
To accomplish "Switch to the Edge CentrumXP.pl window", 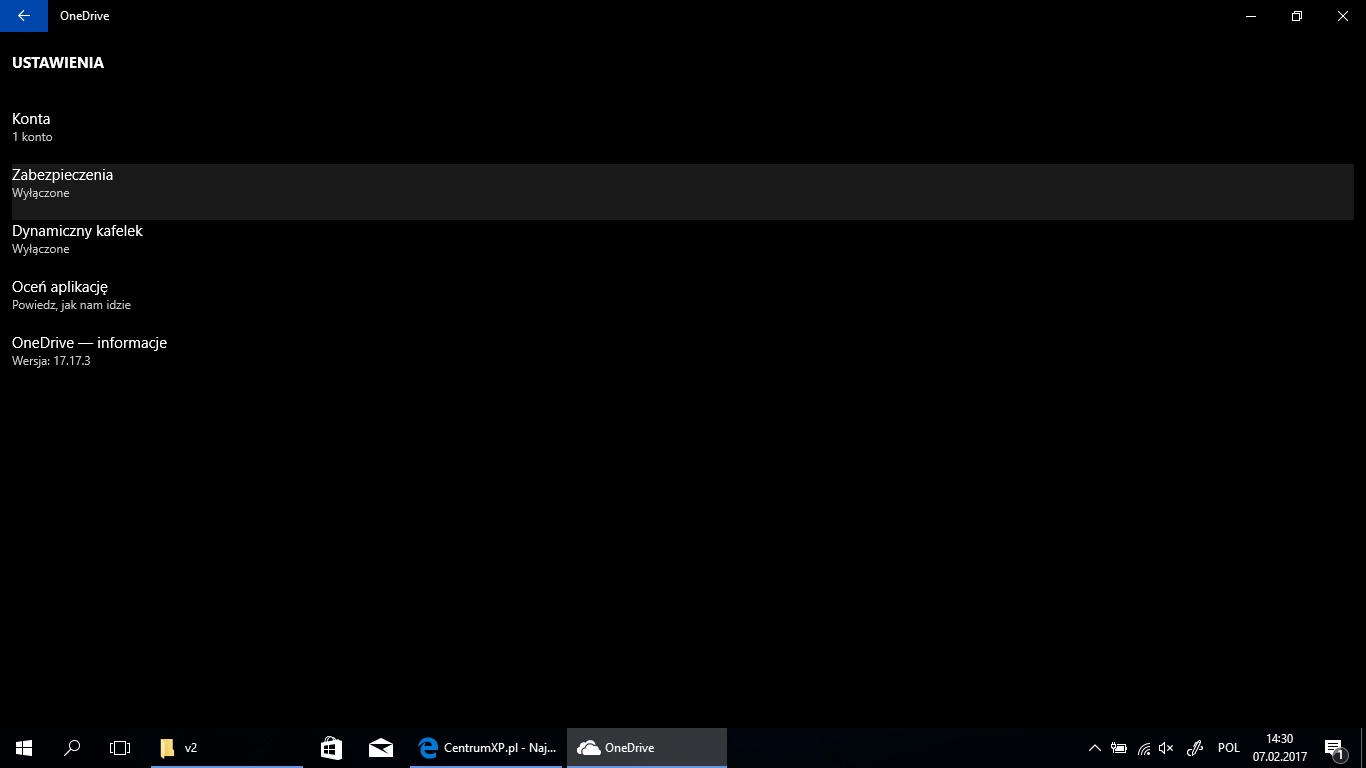I will point(487,748).
